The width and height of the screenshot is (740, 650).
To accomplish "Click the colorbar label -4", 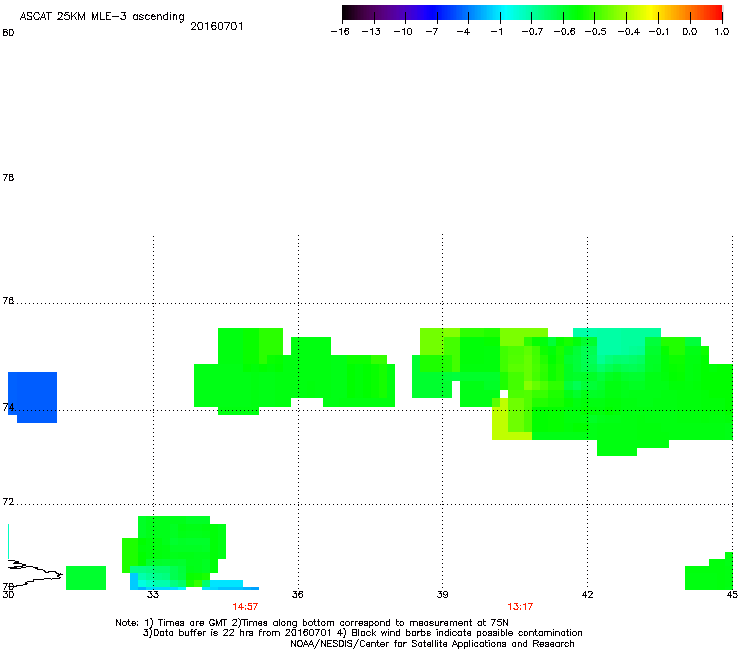I will click(x=463, y=32).
